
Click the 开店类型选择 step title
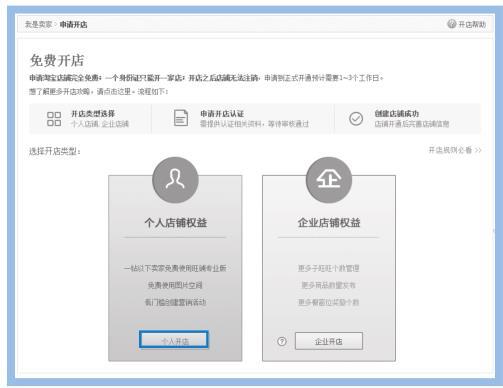[93, 114]
